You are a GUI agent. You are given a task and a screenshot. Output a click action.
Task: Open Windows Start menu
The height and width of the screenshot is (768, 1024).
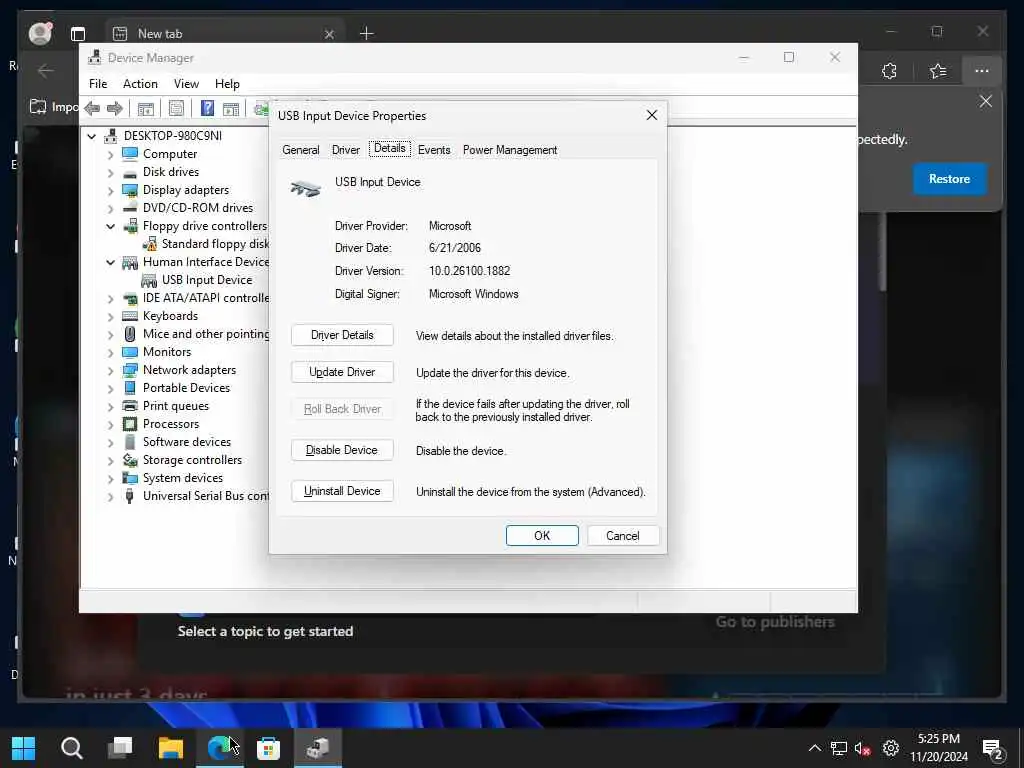pyautogui.click(x=24, y=748)
